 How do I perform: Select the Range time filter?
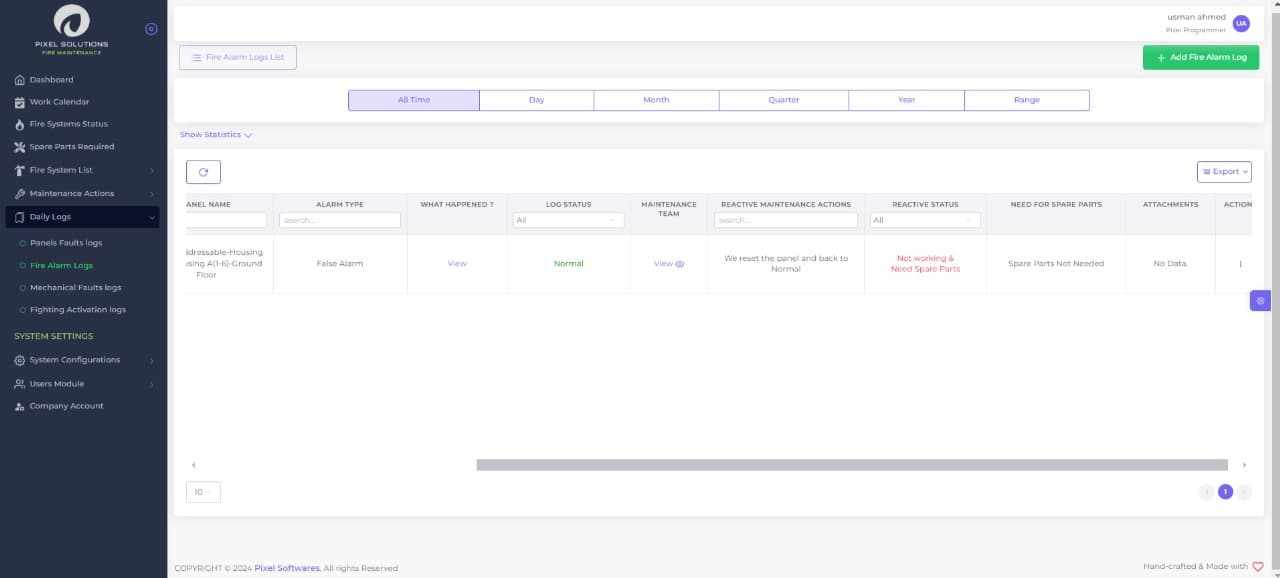(1026, 100)
